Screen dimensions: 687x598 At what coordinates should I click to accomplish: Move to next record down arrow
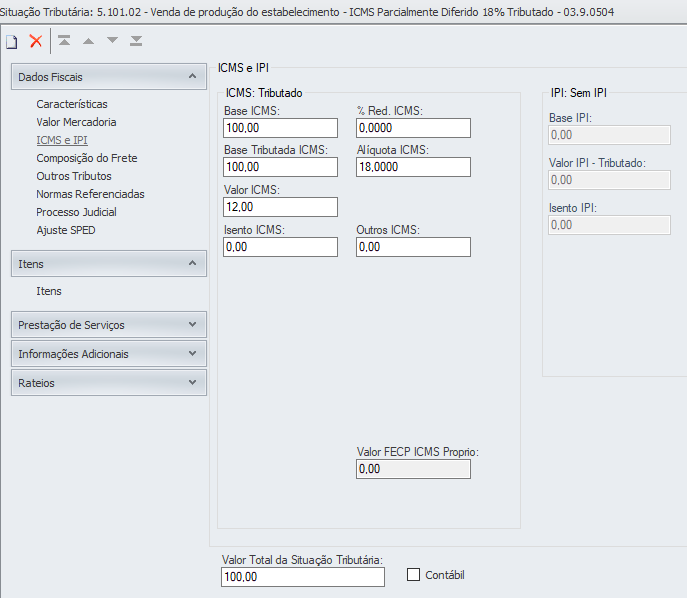[113, 40]
